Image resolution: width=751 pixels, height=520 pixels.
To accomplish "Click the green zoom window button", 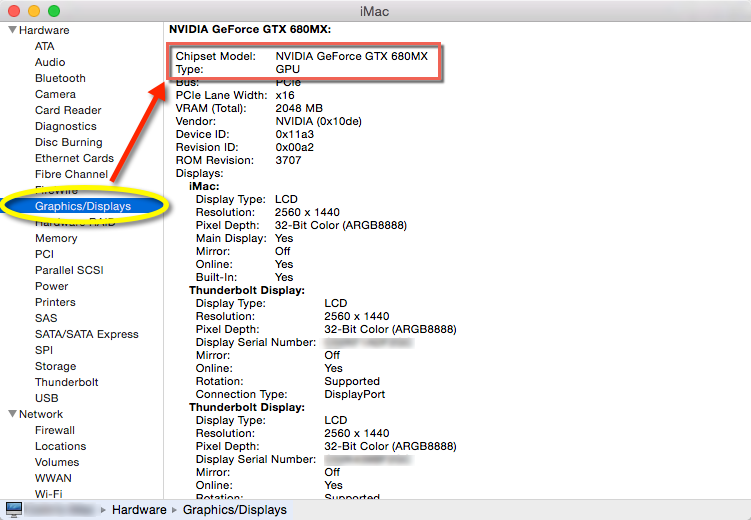I will [54, 11].
